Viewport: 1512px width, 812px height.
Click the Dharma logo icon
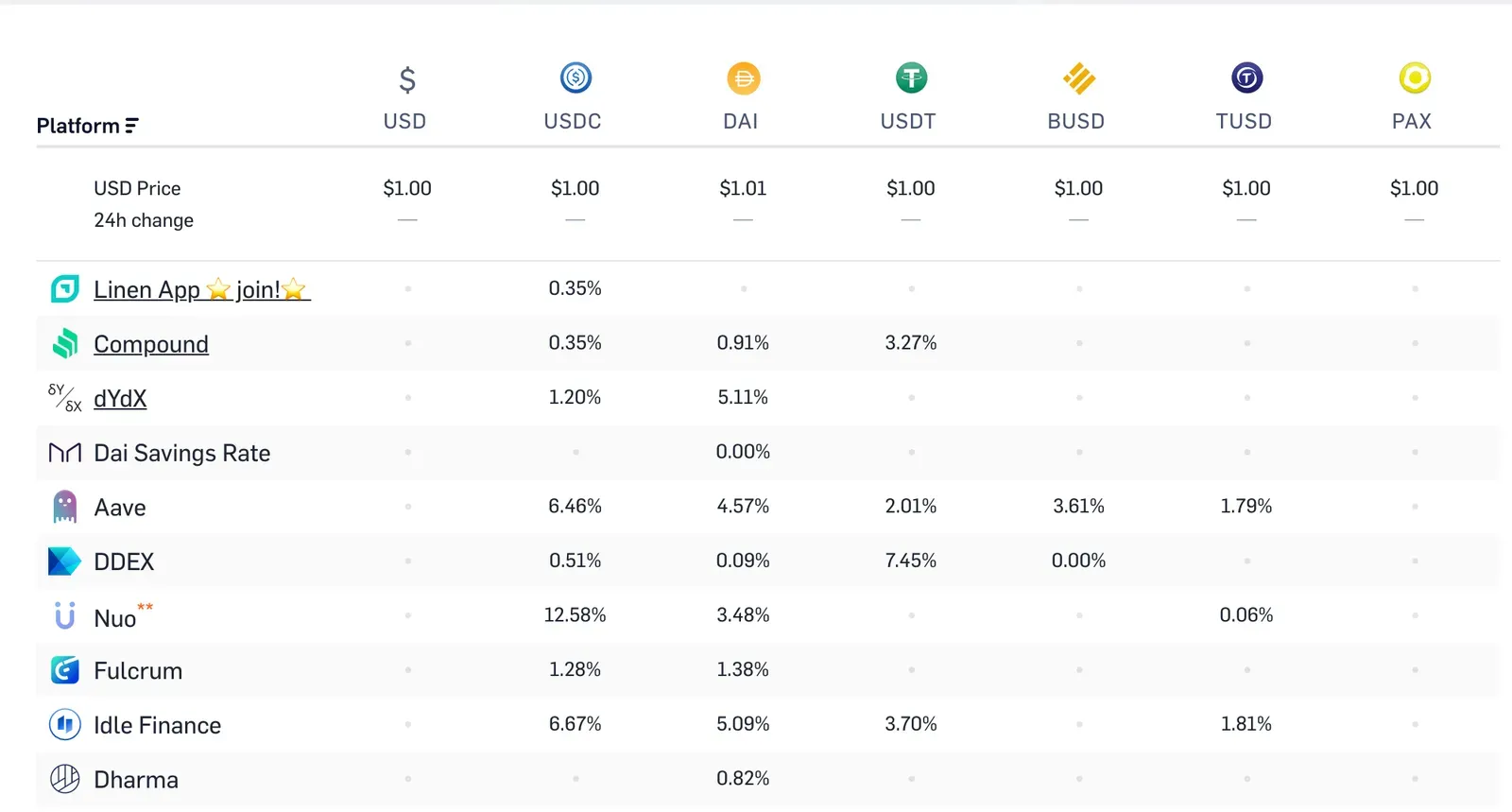pyautogui.click(x=64, y=779)
